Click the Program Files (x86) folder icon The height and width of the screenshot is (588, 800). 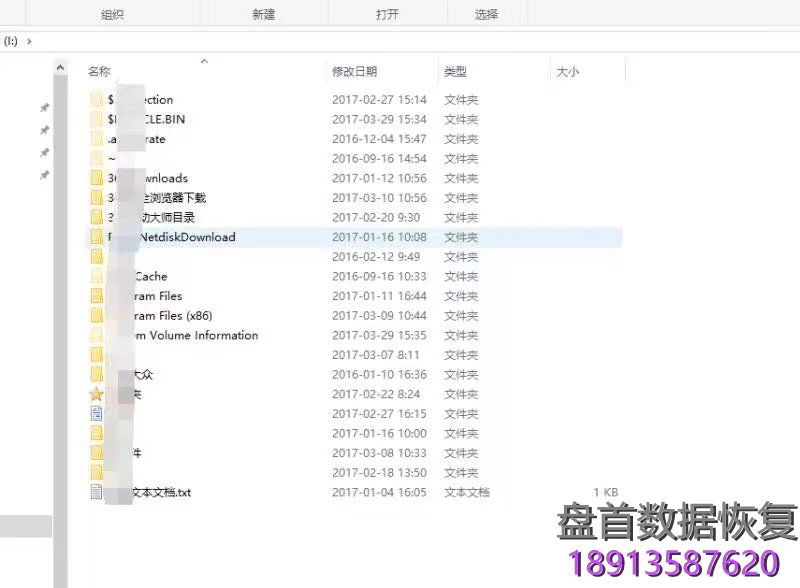[x=96, y=316]
